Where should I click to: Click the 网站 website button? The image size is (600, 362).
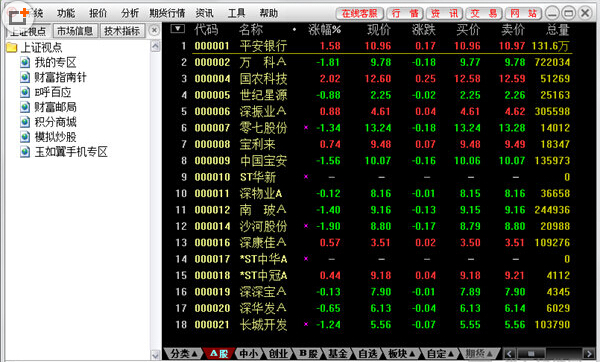point(523,14)
